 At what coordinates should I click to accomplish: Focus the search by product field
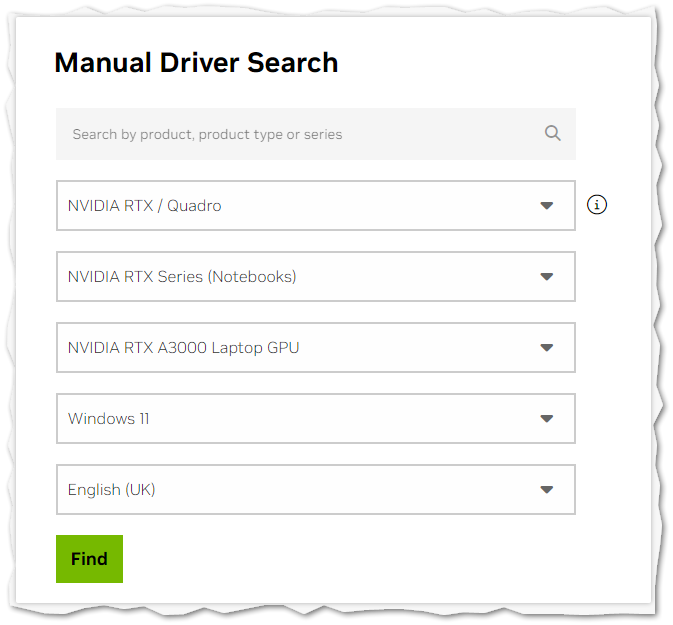(x=315, y=134)
